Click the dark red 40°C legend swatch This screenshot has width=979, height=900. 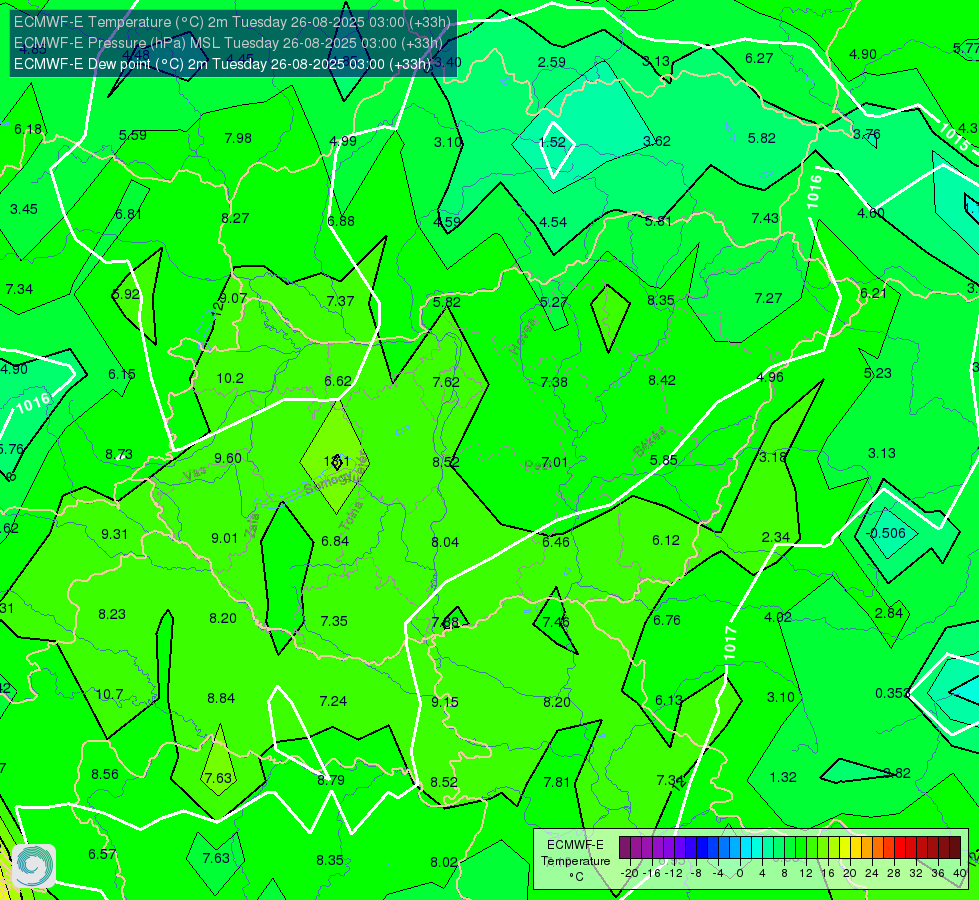click(955, 848)
